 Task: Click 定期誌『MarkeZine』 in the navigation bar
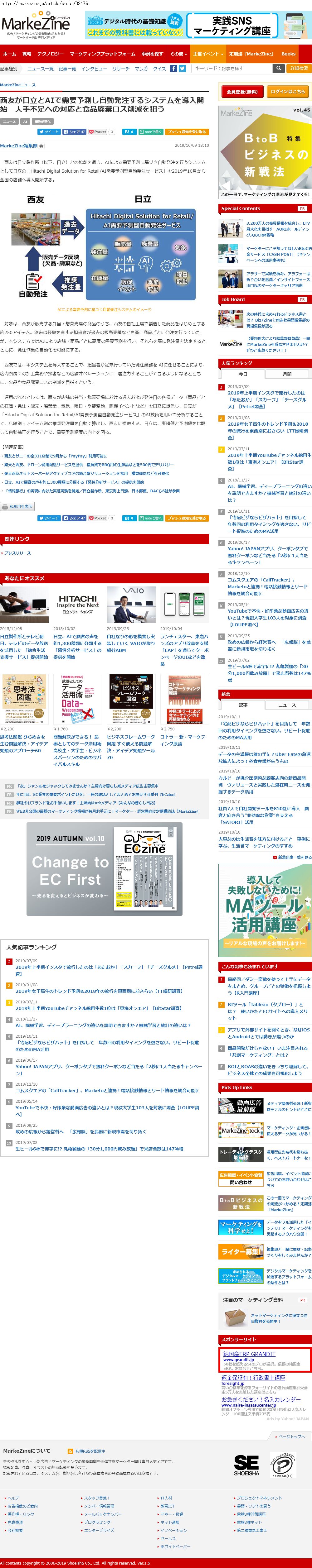251,54
